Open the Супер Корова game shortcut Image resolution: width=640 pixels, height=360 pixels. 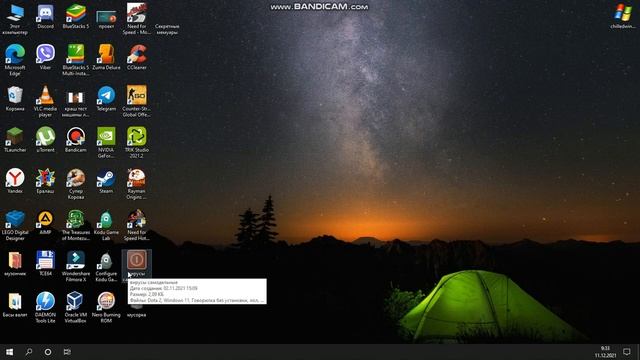pyautogui.click(x=76, y=184)
